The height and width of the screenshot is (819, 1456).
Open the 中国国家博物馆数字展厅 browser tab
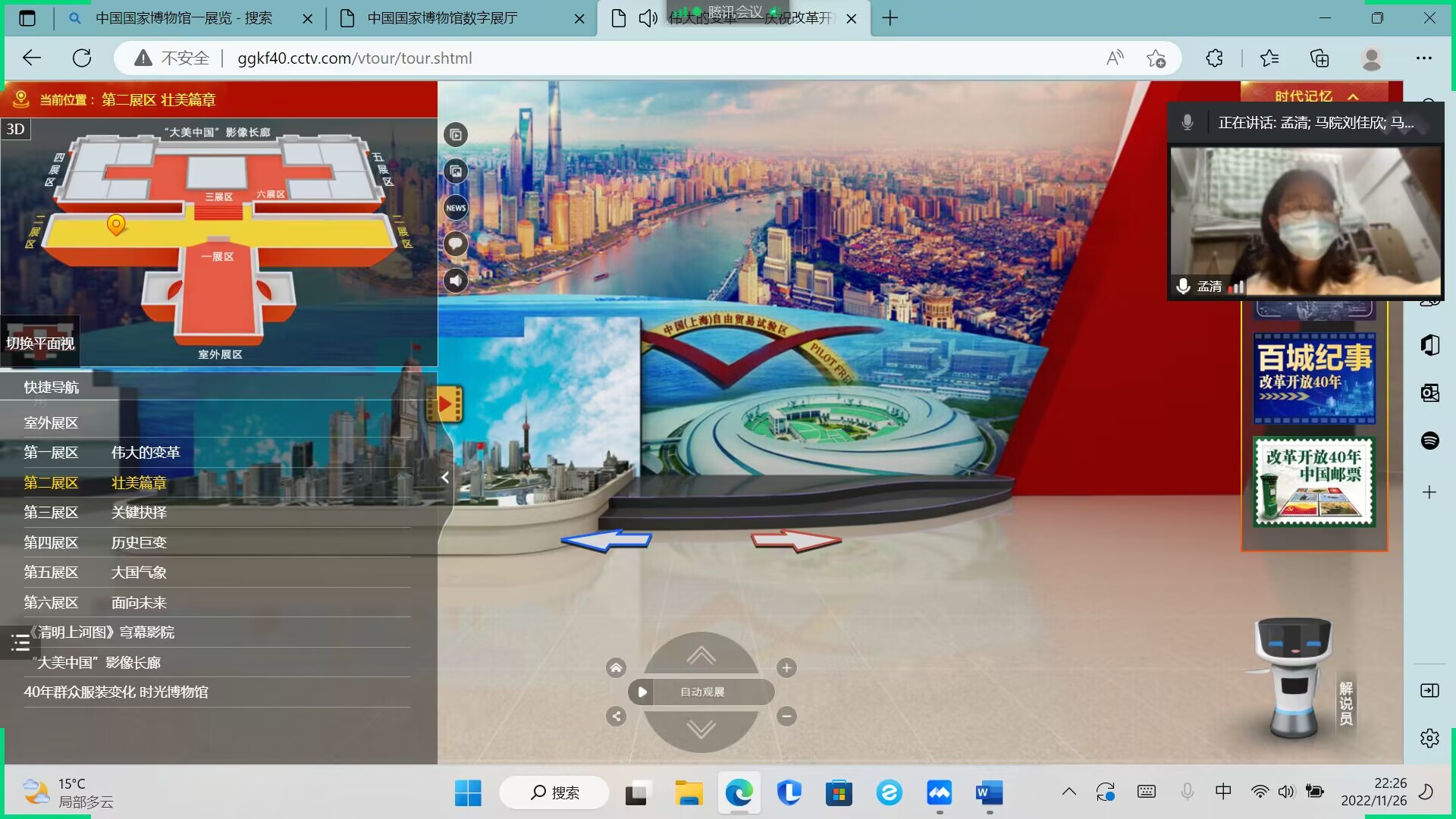point(442,18)
